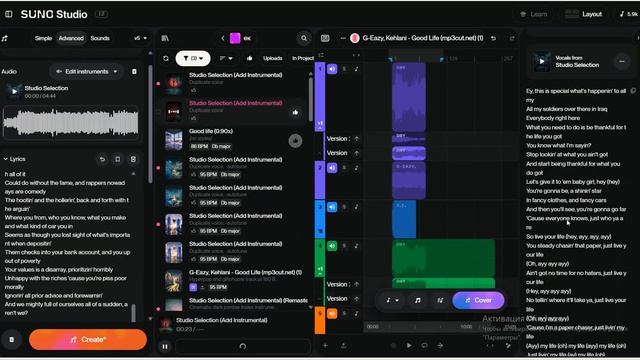Switch to the Sounds tab

[x=100, y=38]
